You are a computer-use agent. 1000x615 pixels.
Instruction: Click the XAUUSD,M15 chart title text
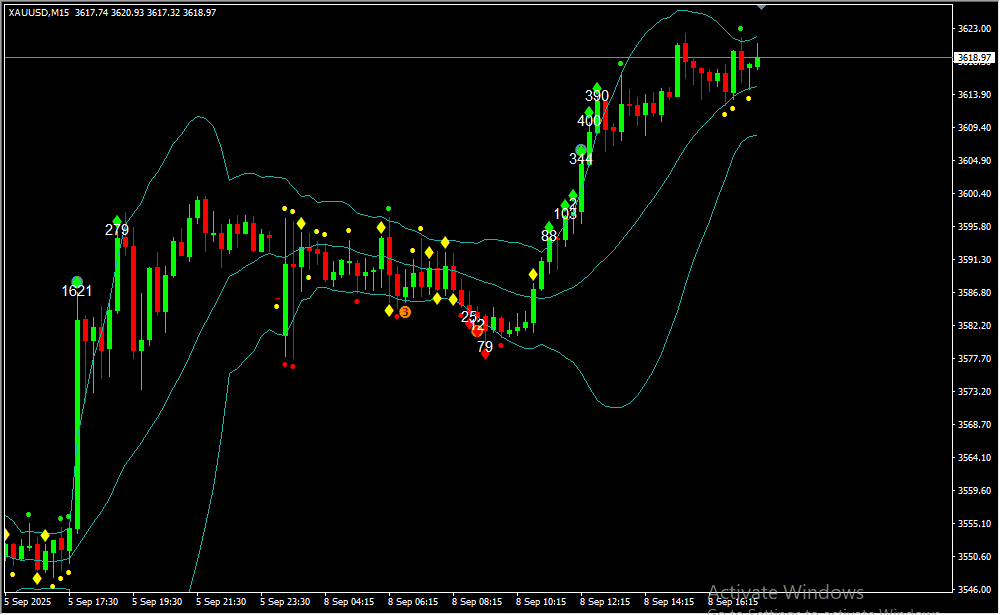tap(40, 13)
